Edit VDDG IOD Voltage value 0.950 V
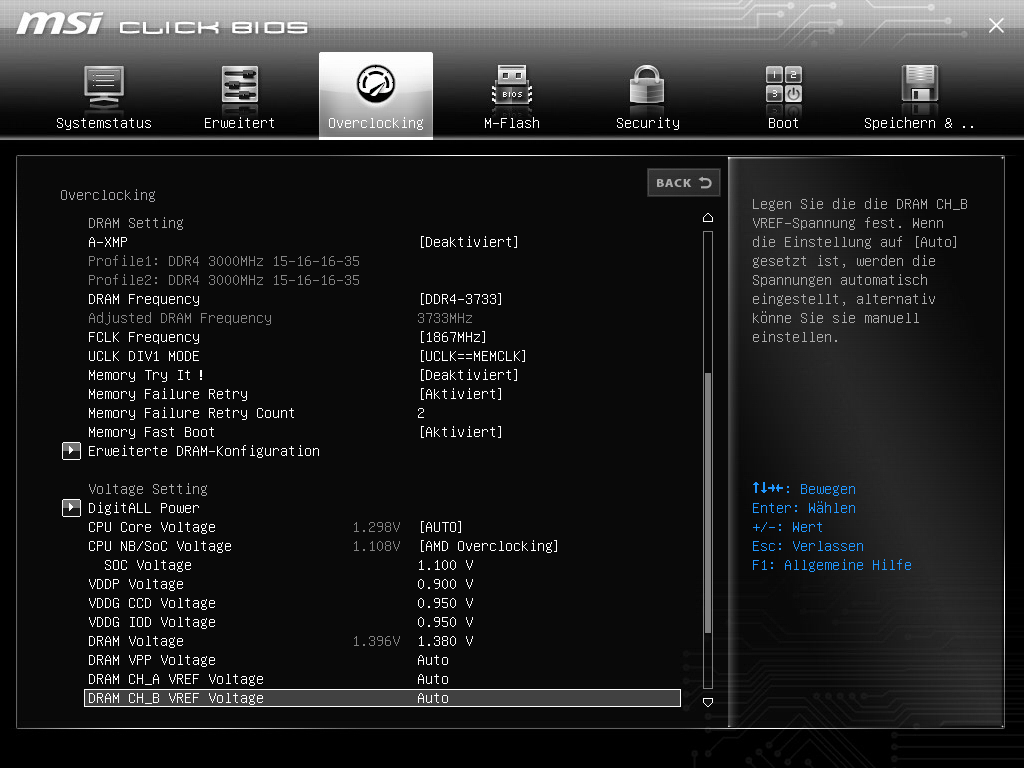 pos(445,622)
